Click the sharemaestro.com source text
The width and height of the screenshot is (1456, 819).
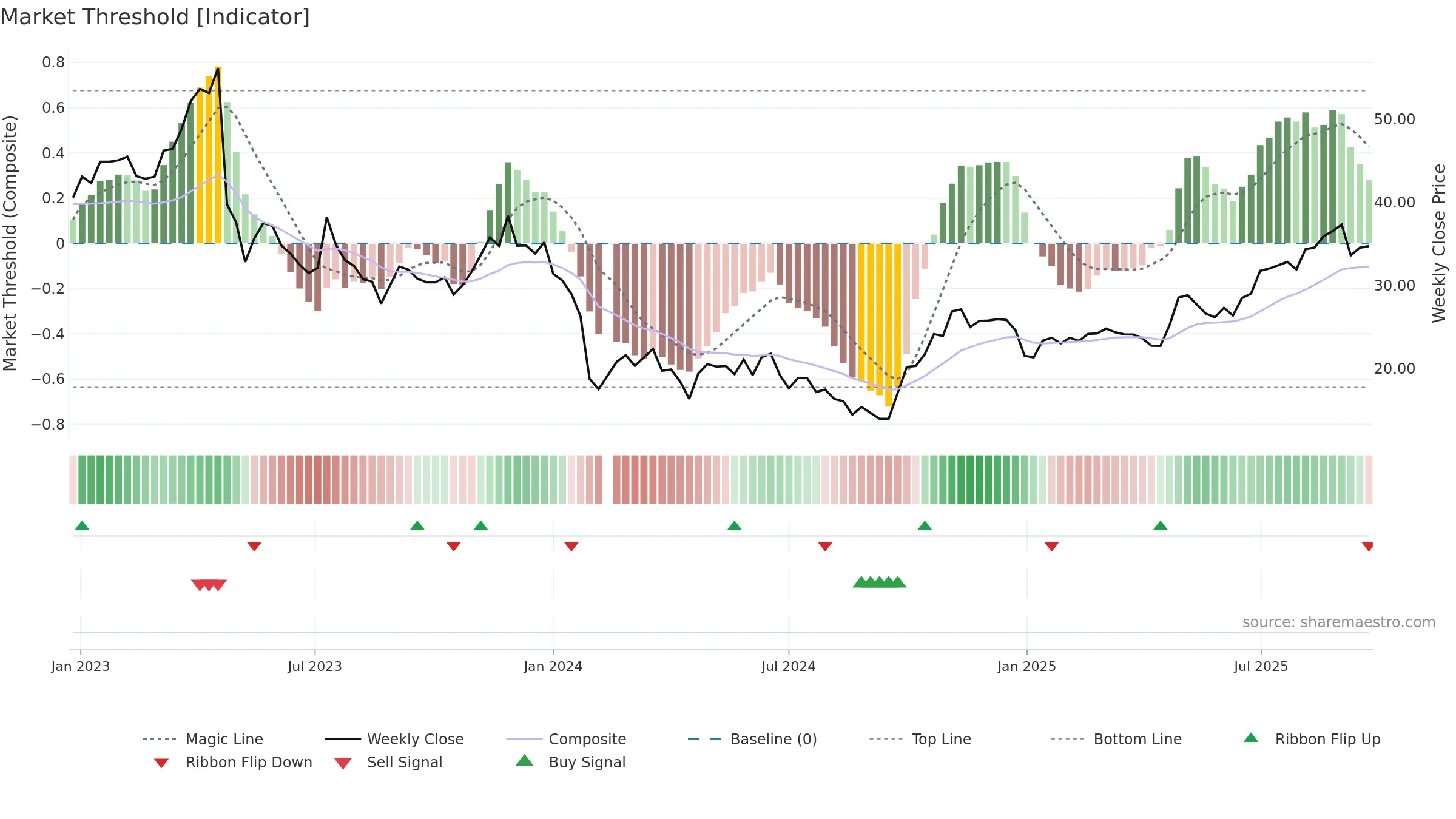[x=1339, y=622]
